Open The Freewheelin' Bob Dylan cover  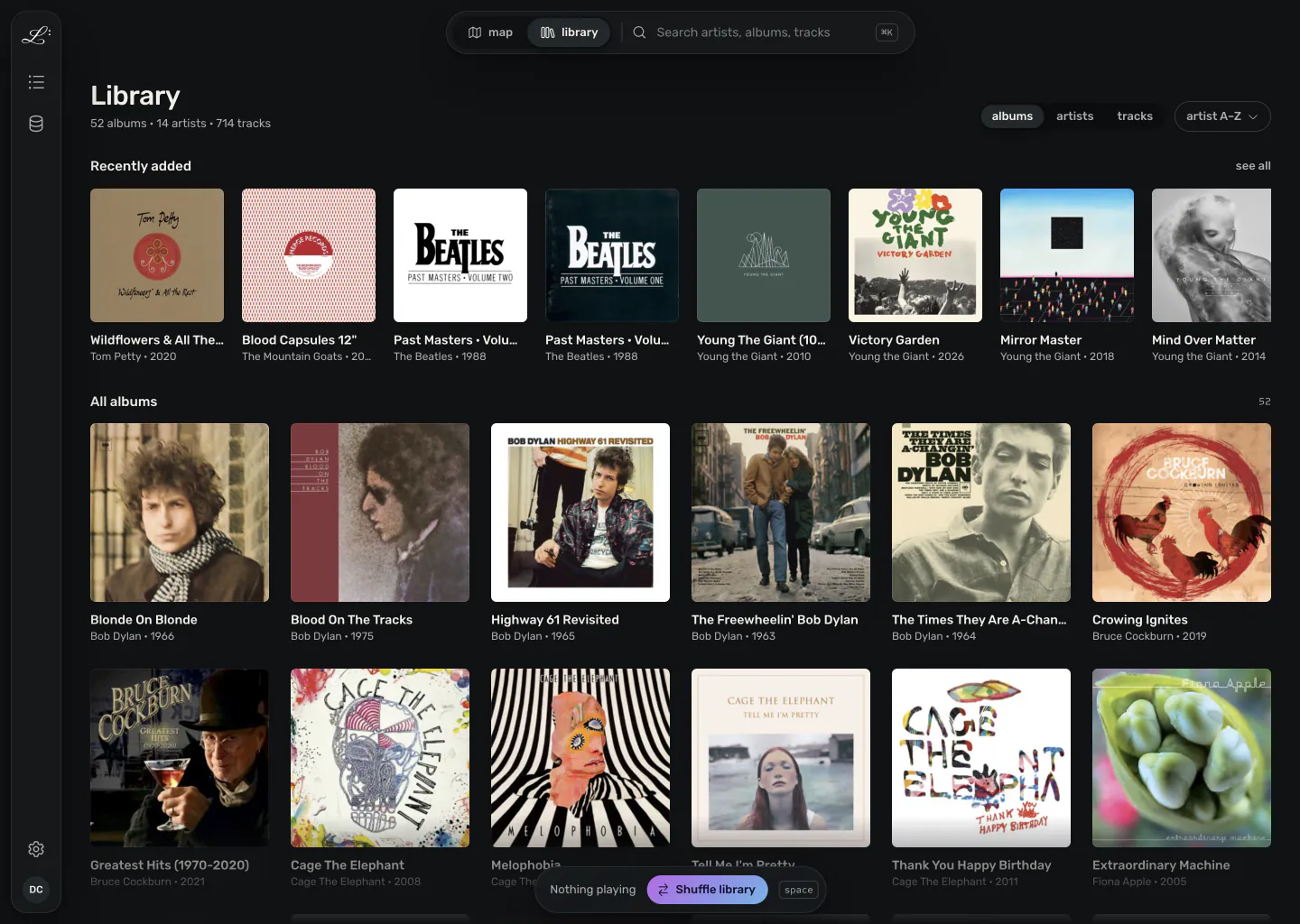coord(781,513)
